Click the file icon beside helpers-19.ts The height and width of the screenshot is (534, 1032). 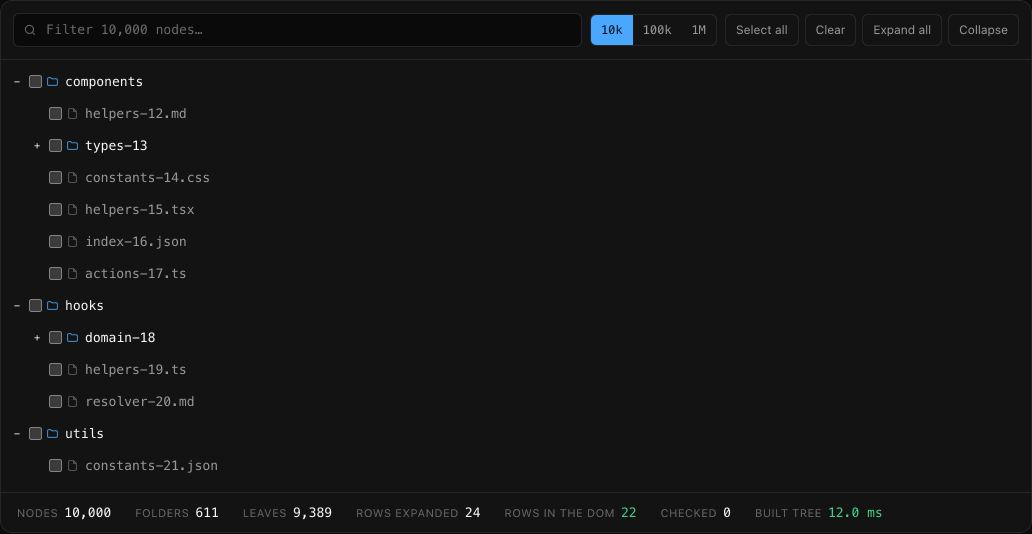click(72, 369)
